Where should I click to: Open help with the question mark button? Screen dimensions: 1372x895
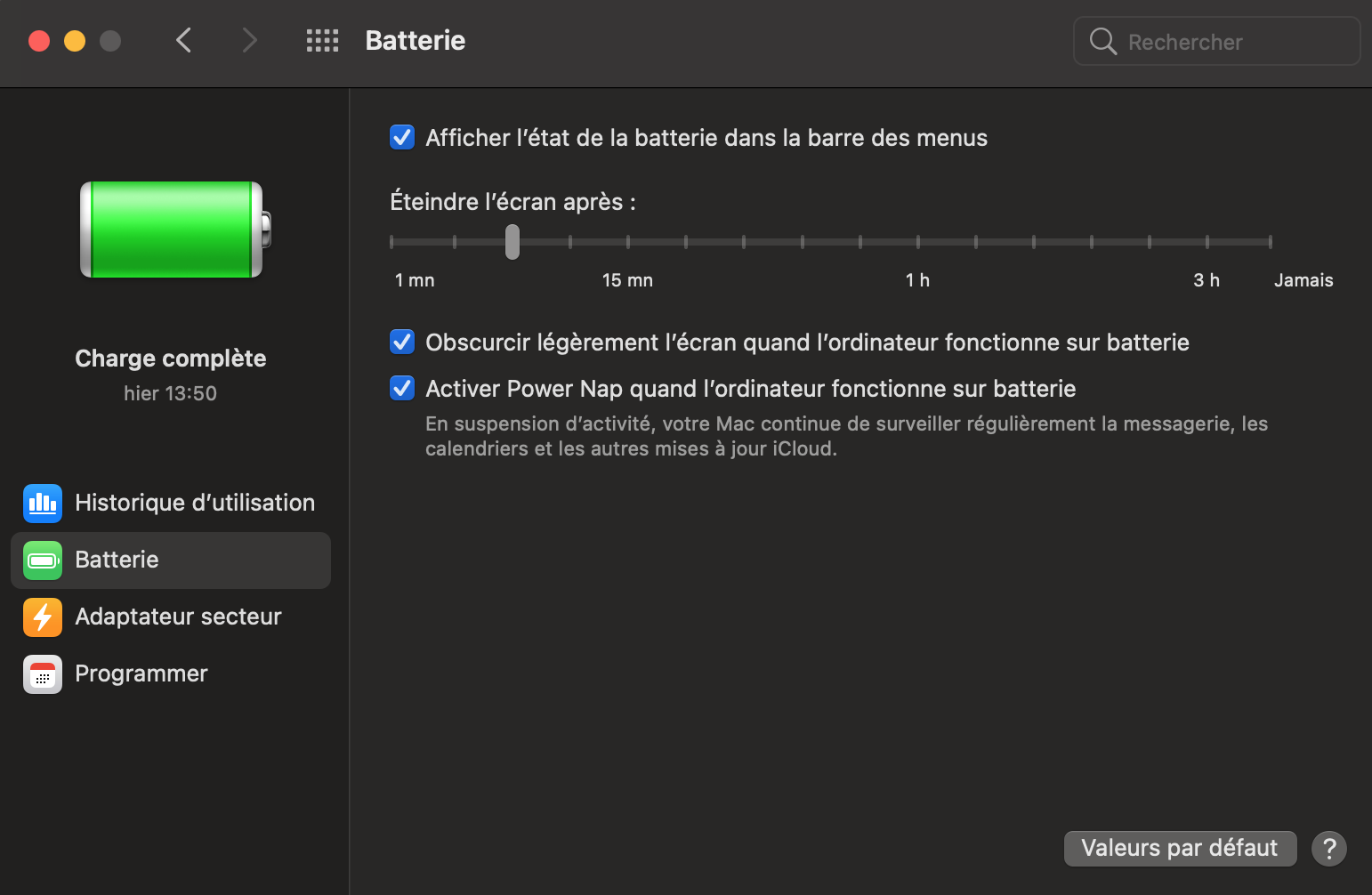(1328, 849)
